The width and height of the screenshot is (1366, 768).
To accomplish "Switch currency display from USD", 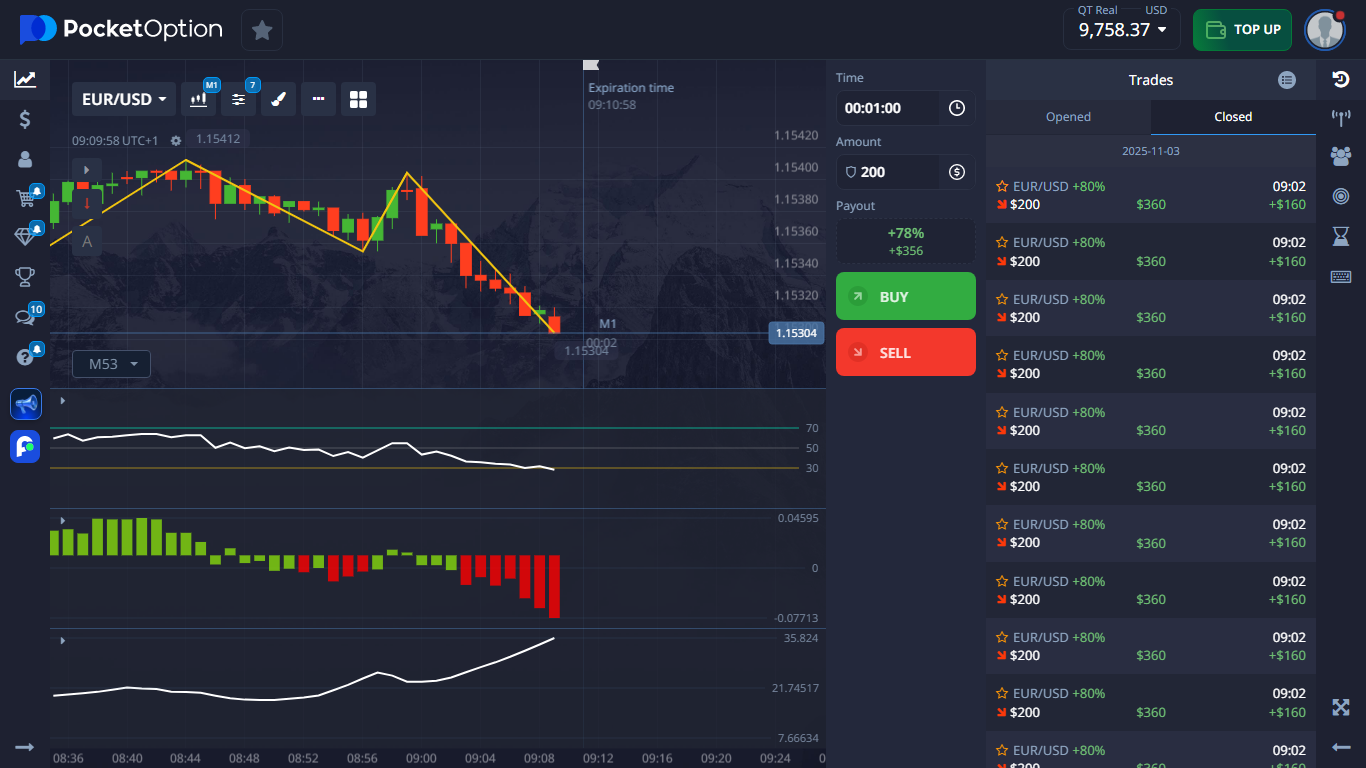I will [x=1156, y=10].
